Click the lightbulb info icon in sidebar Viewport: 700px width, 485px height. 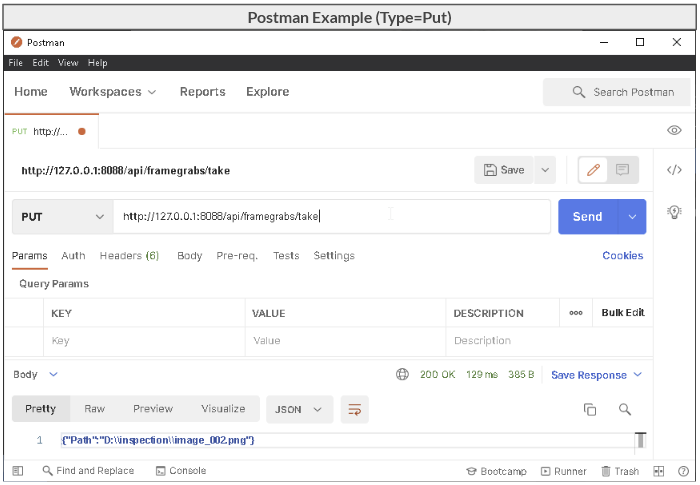pyautogui.click(x=674, y=211)
